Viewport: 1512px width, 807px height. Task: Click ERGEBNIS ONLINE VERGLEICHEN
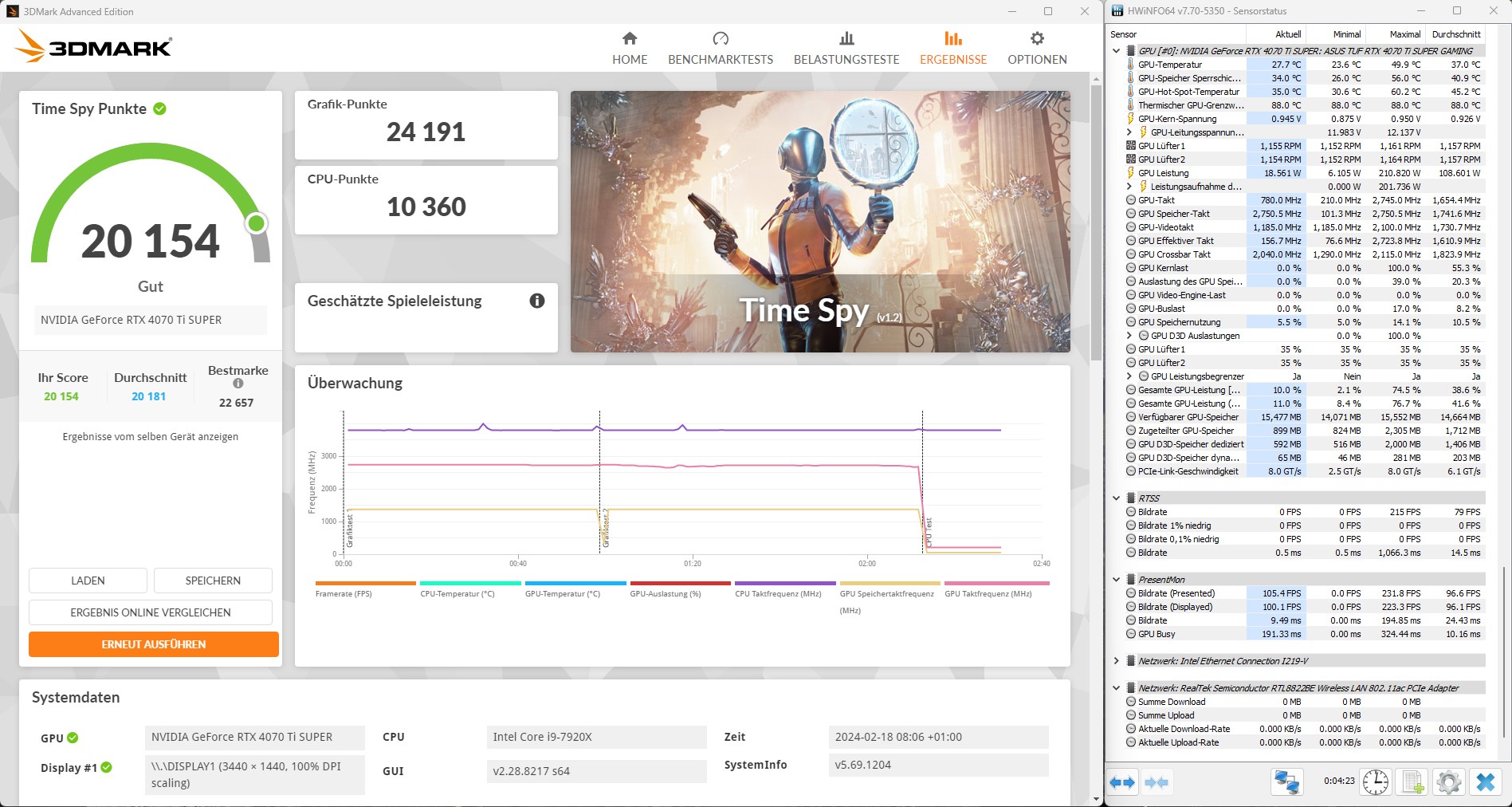point(151,612)
